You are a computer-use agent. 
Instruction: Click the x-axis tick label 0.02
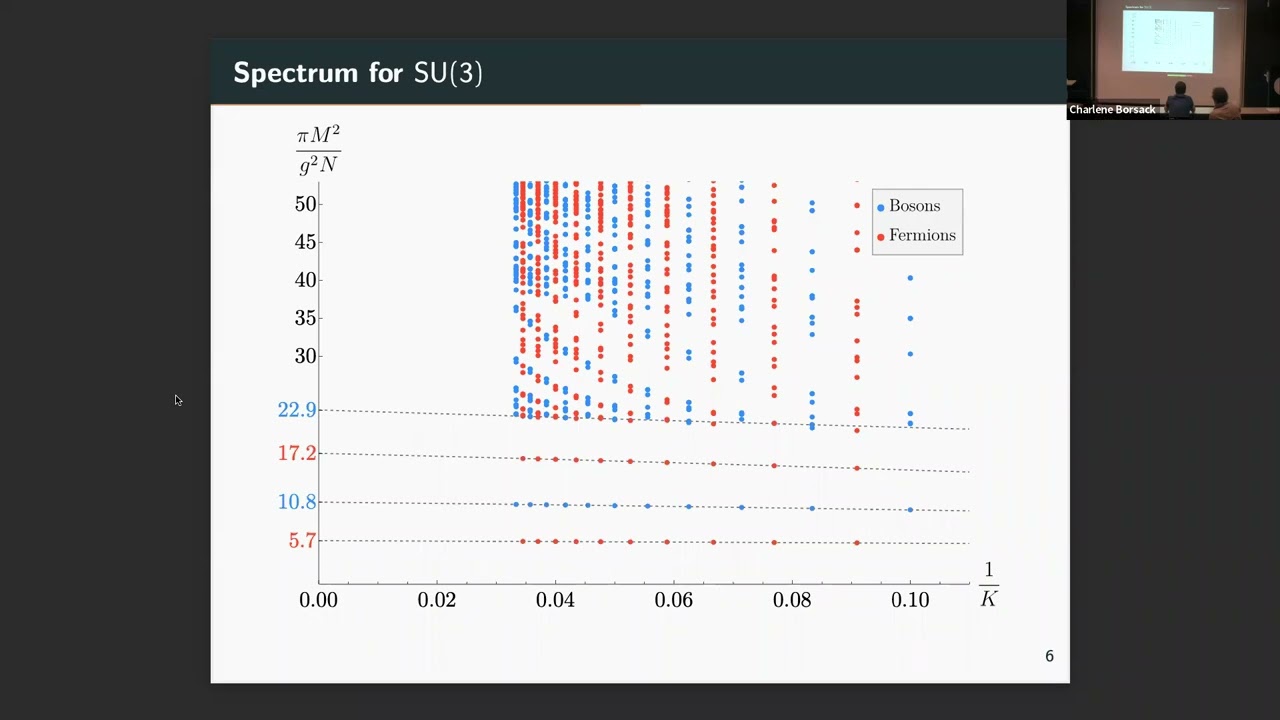pyautogui.click(x=437, y=600)
